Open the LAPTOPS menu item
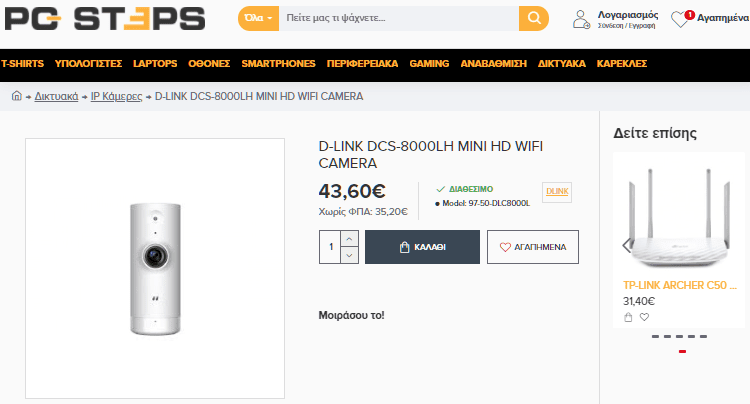 click(x=155, y=64)
